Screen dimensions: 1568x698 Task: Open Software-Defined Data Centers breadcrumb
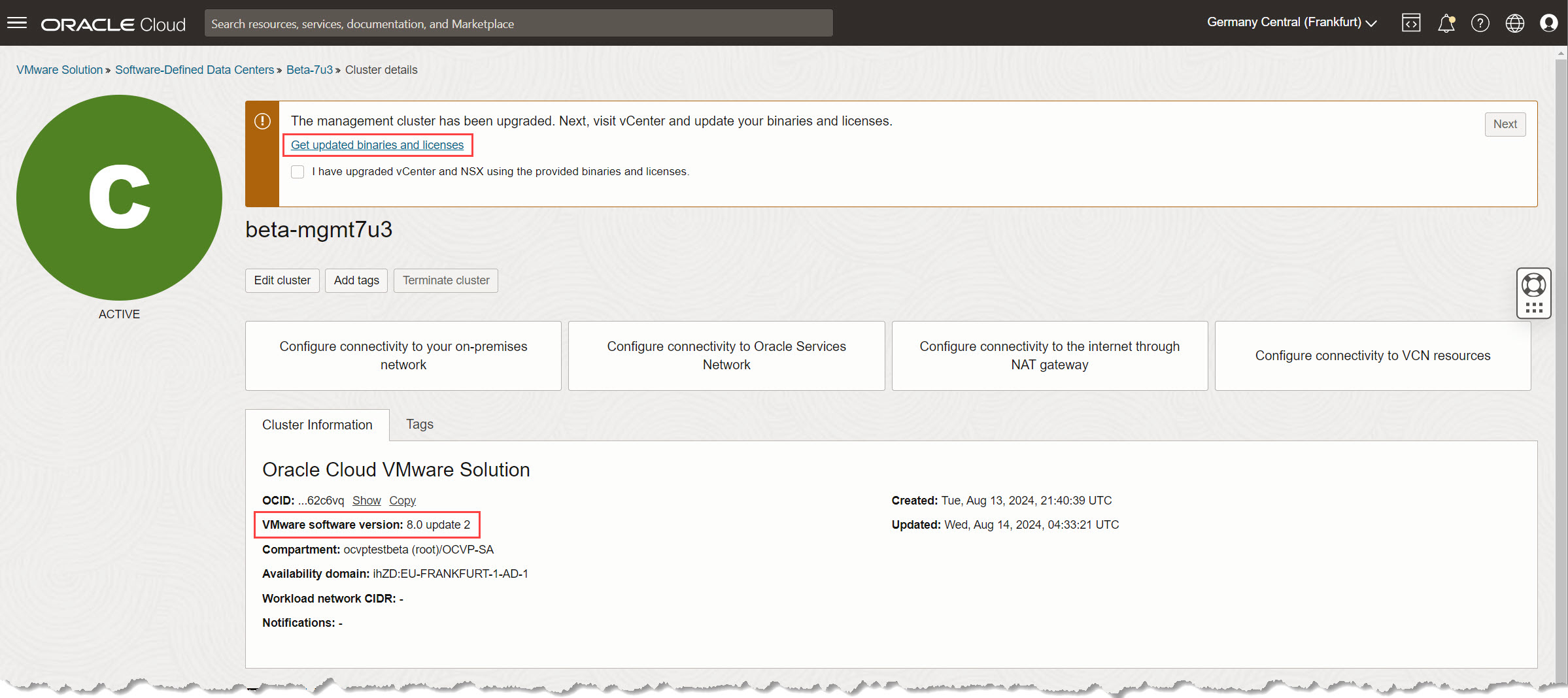[x=194, y=70]
